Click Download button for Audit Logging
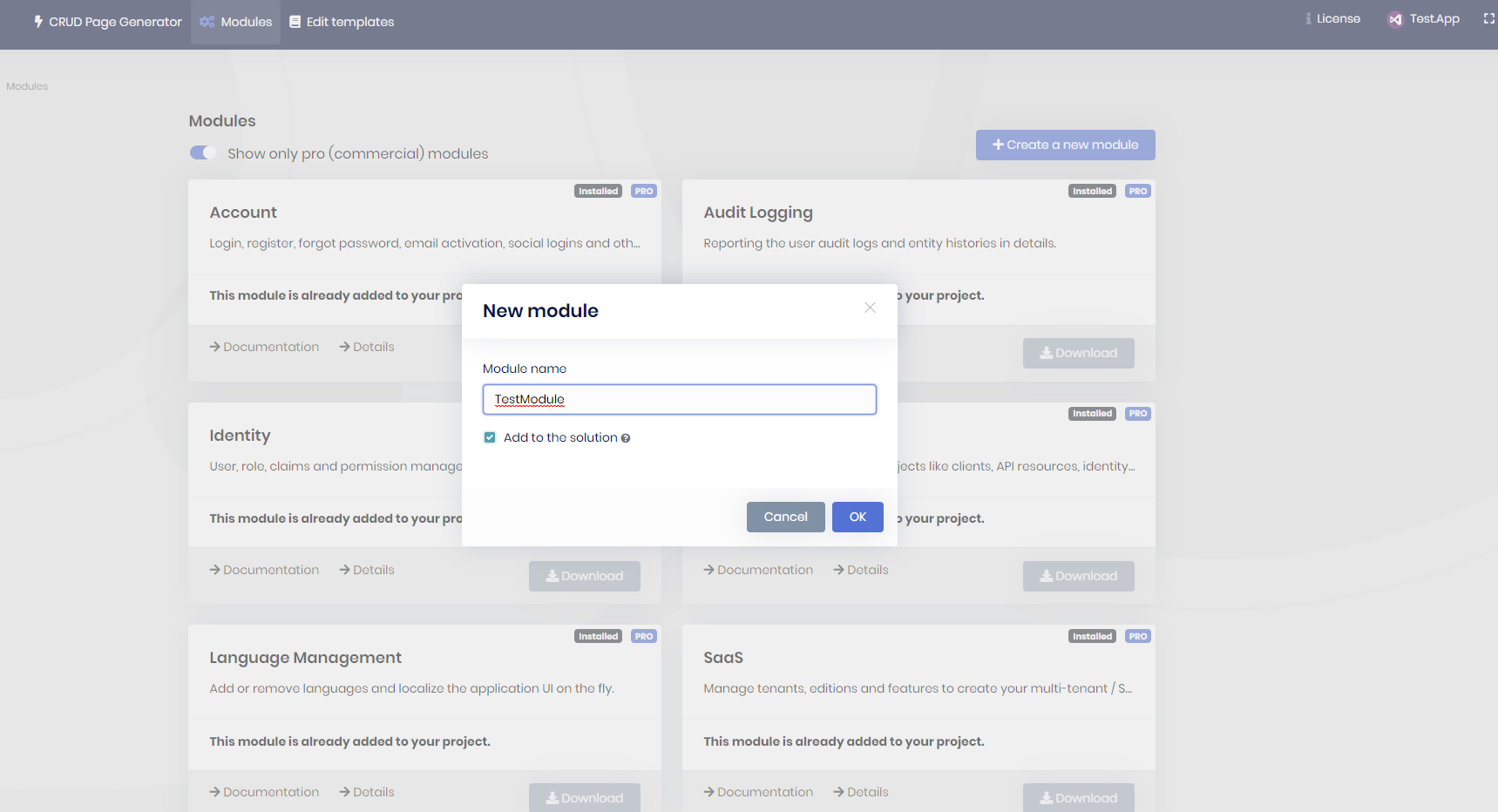The image size is (1498, 812). 1078,354
